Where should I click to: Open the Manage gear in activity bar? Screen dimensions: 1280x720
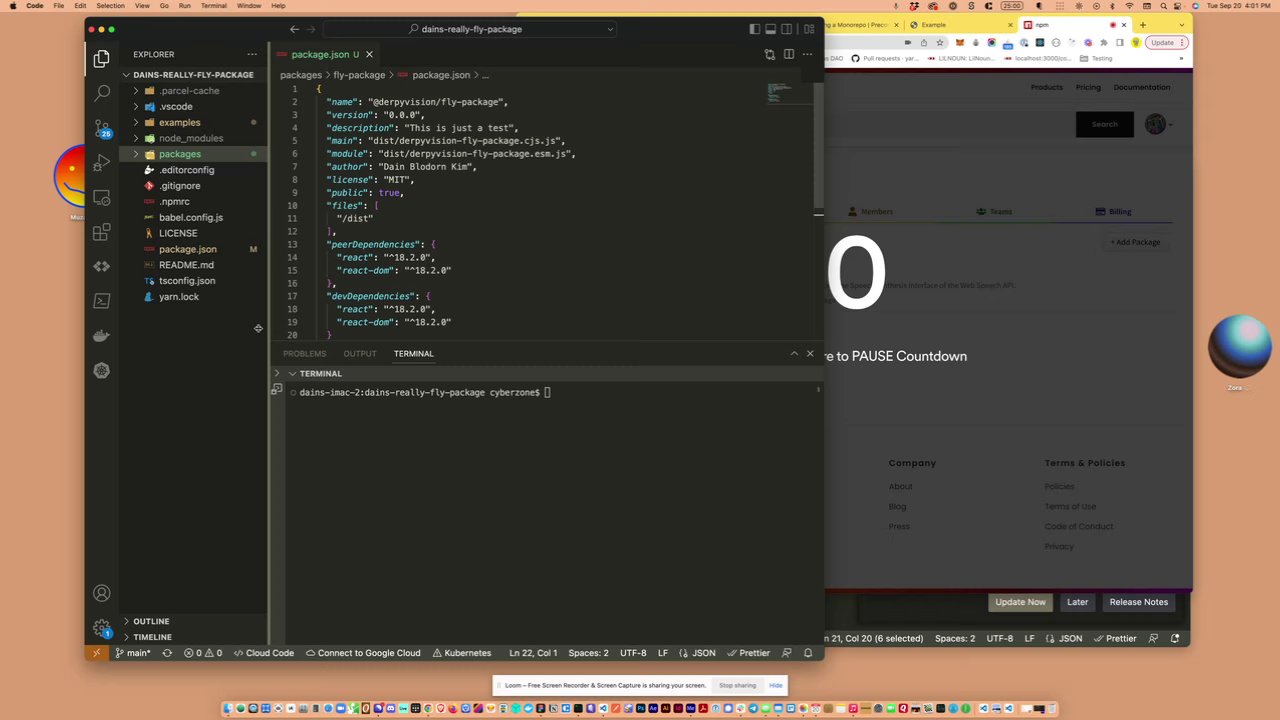[101, 628]
